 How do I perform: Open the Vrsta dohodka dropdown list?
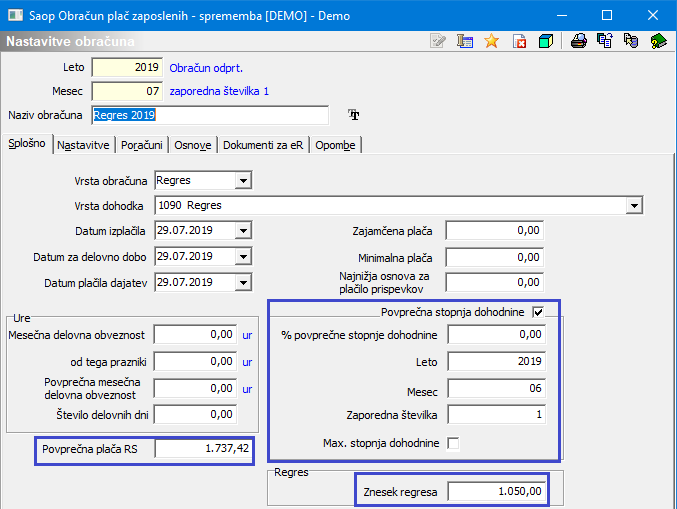pos(633,206)
